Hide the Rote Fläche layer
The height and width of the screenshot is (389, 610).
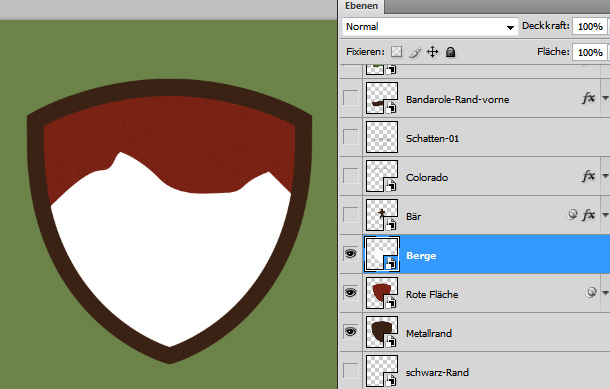click(x=351, y=293)
